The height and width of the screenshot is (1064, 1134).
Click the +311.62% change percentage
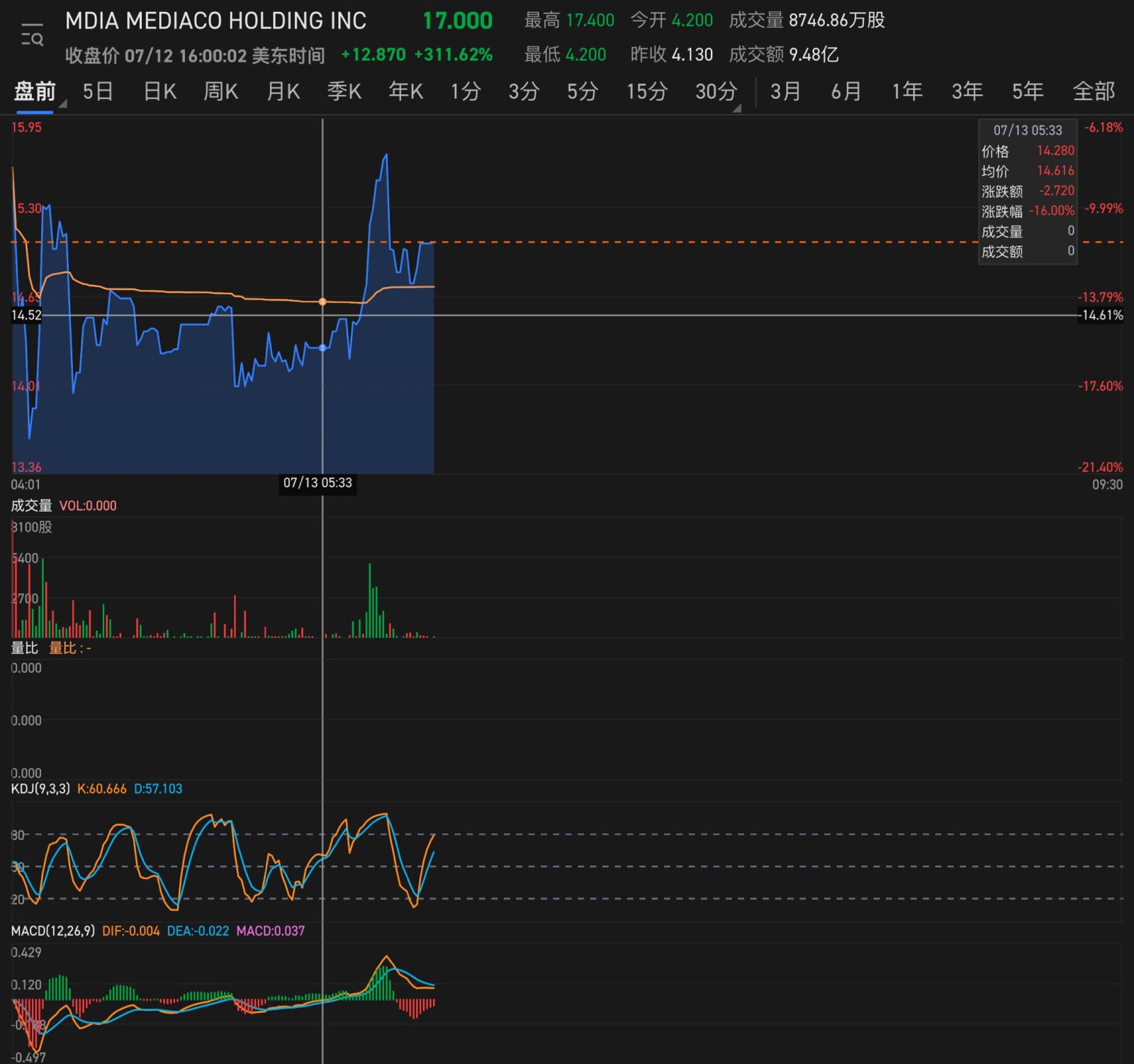coord(453,55)
